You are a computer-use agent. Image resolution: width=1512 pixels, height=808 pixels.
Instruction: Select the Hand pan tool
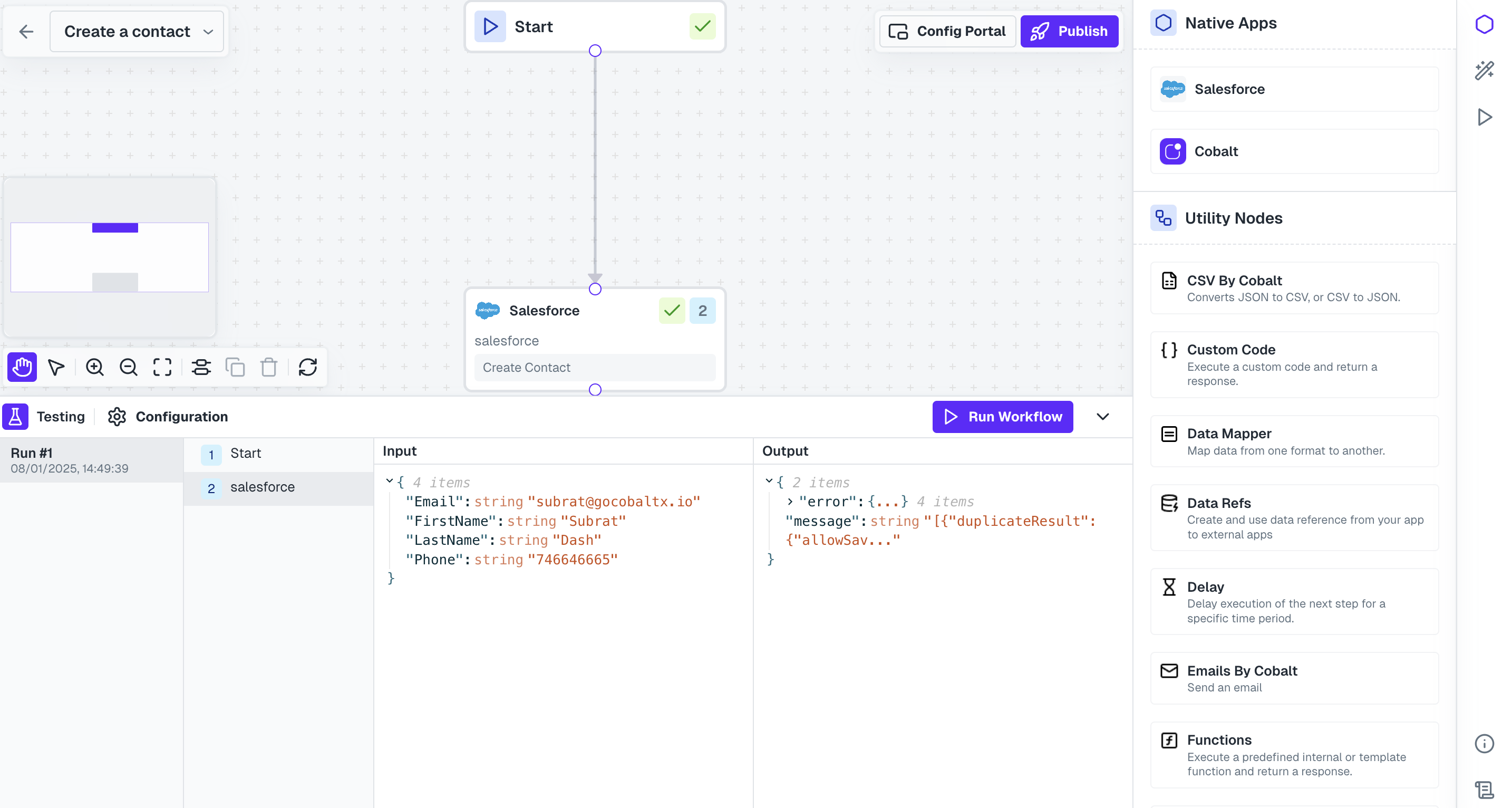click(x=22, y=368)
